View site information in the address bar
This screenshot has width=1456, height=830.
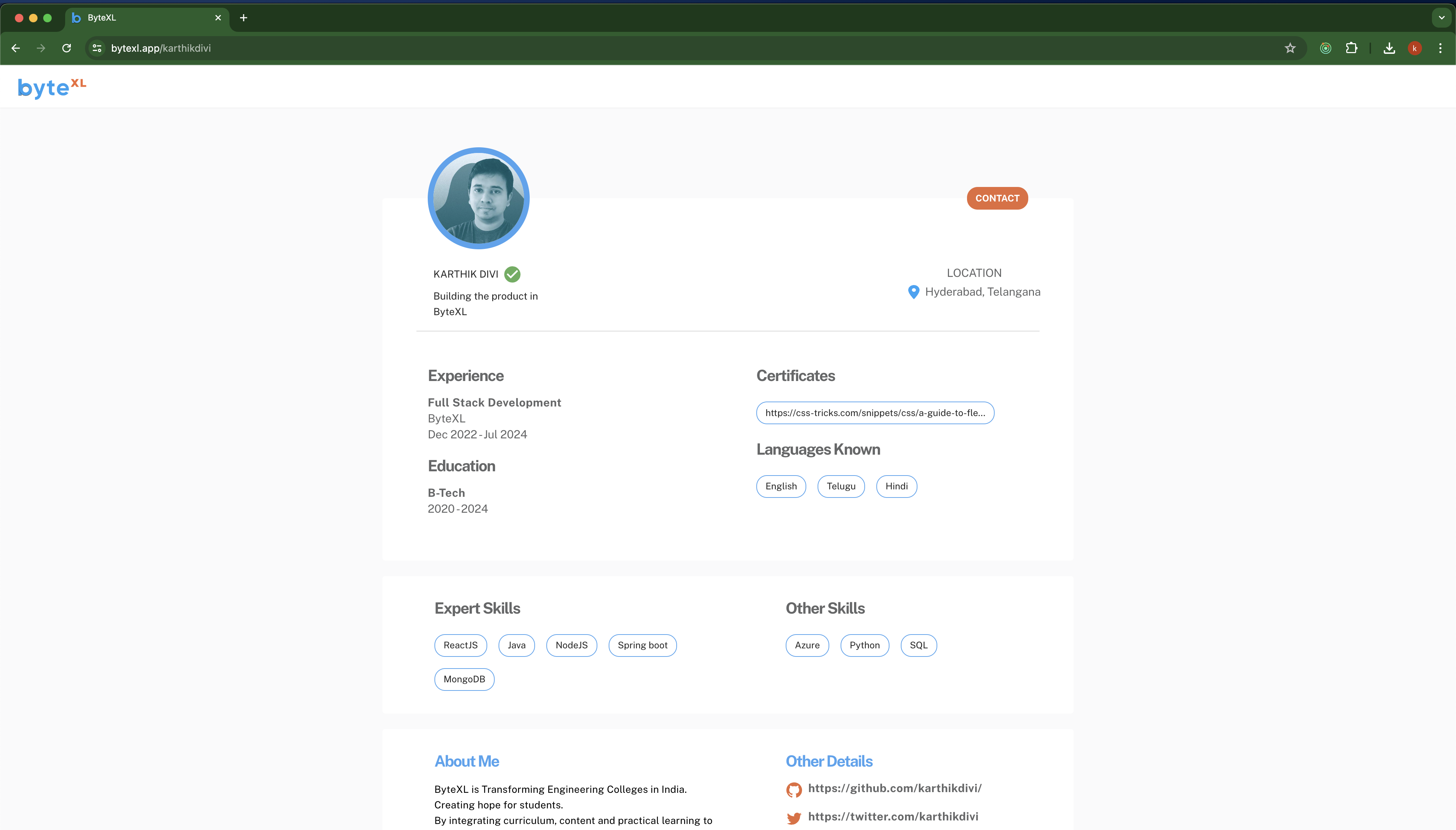pyautogui.click(x=97, y=49)
